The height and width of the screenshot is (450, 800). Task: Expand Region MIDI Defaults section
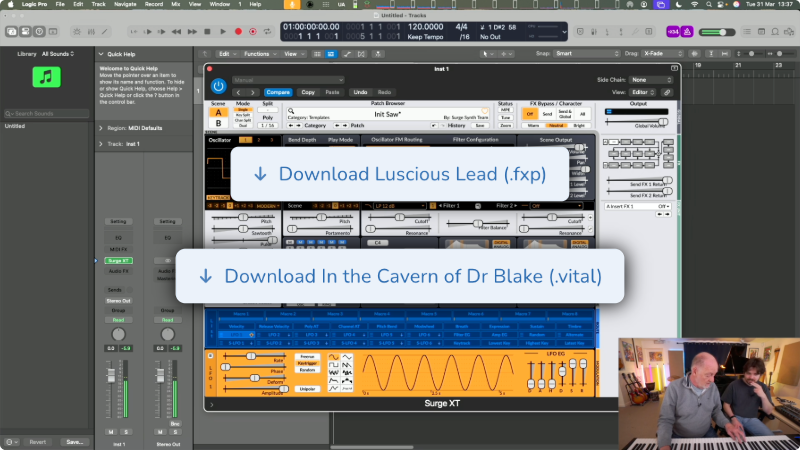(x=101, y=128)
